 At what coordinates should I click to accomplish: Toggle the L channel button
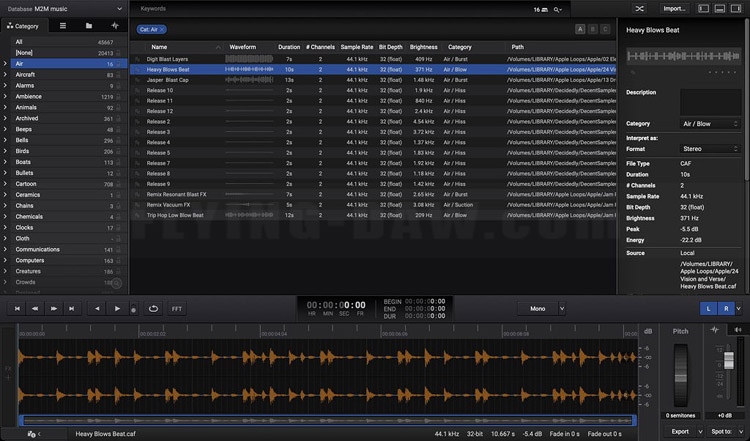coord(709,309)
